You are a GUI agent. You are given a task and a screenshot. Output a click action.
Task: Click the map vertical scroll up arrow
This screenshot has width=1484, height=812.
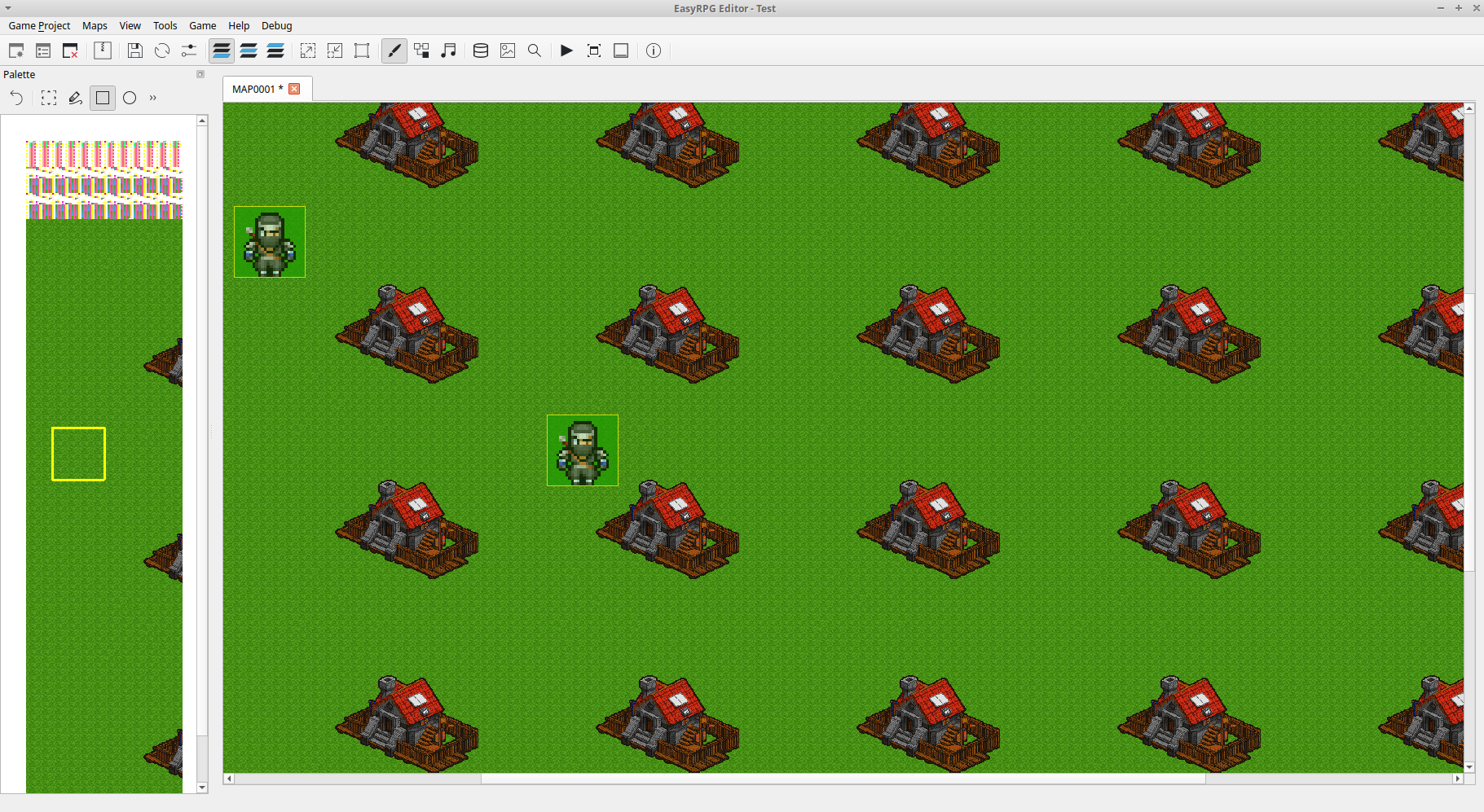(x=1469, y=108)
